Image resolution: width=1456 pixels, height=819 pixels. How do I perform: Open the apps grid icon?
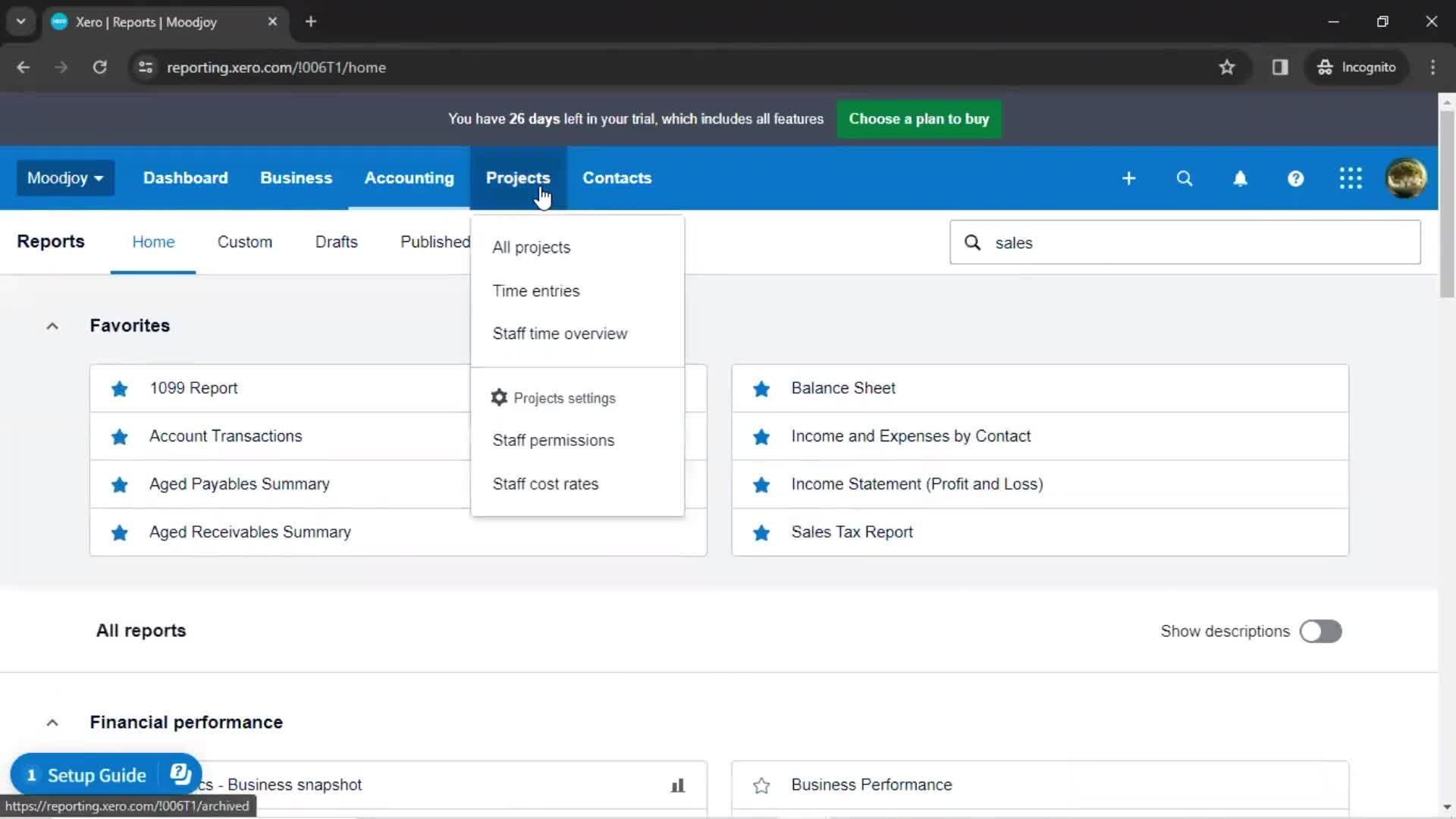[x=1351, y=178]
